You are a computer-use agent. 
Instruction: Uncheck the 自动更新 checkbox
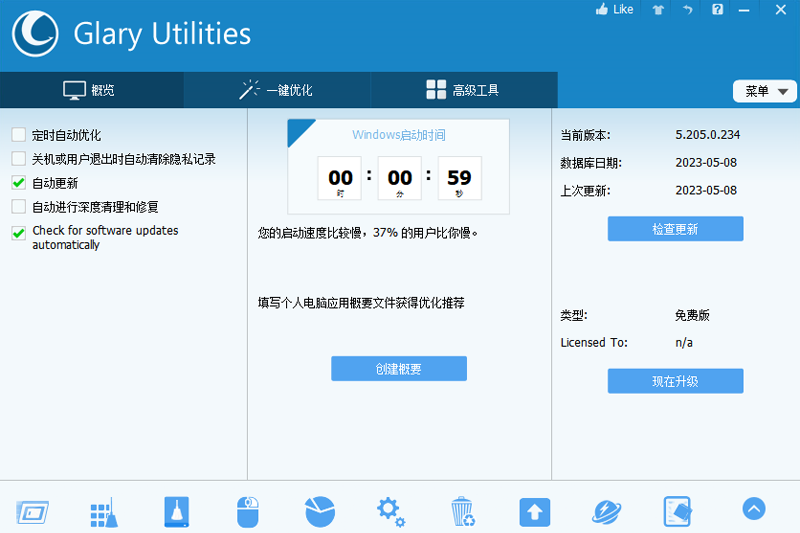coord(19,183)
